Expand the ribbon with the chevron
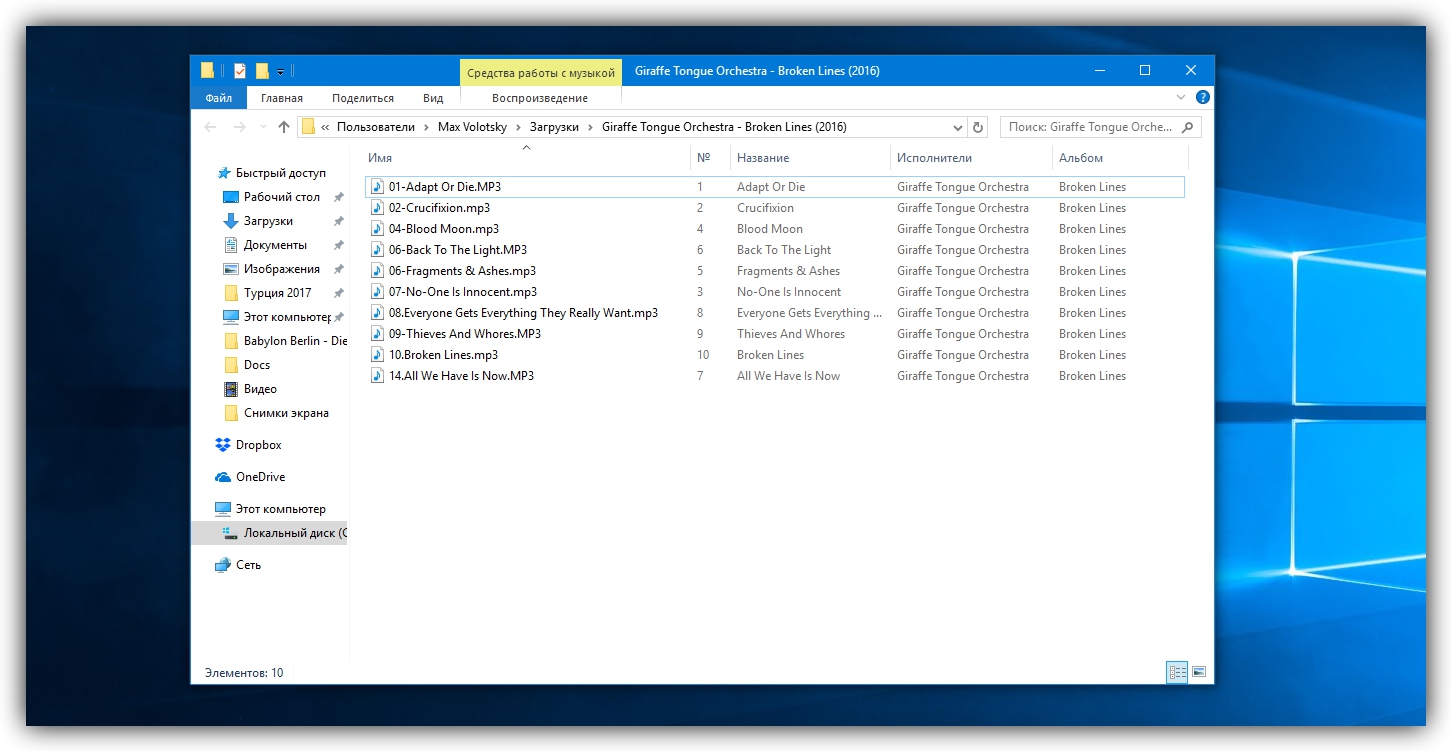 (1181, 98)
